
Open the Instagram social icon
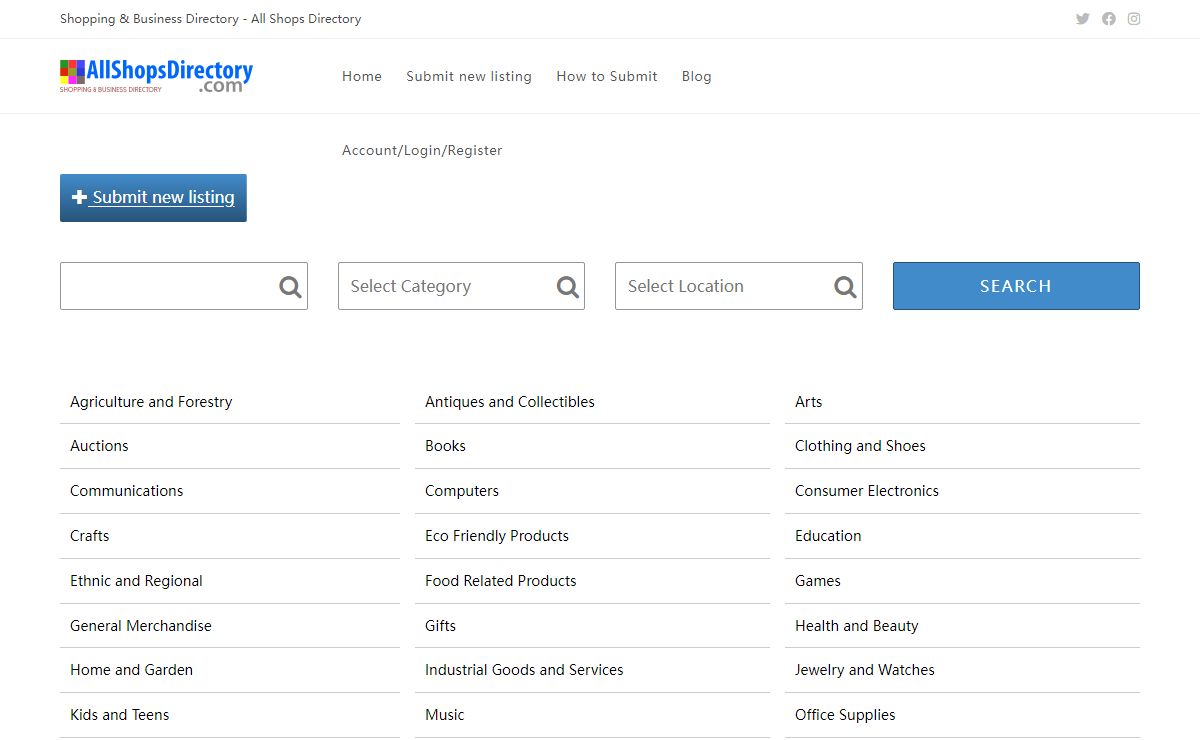pyautogui.click(x=1134, y=19)
